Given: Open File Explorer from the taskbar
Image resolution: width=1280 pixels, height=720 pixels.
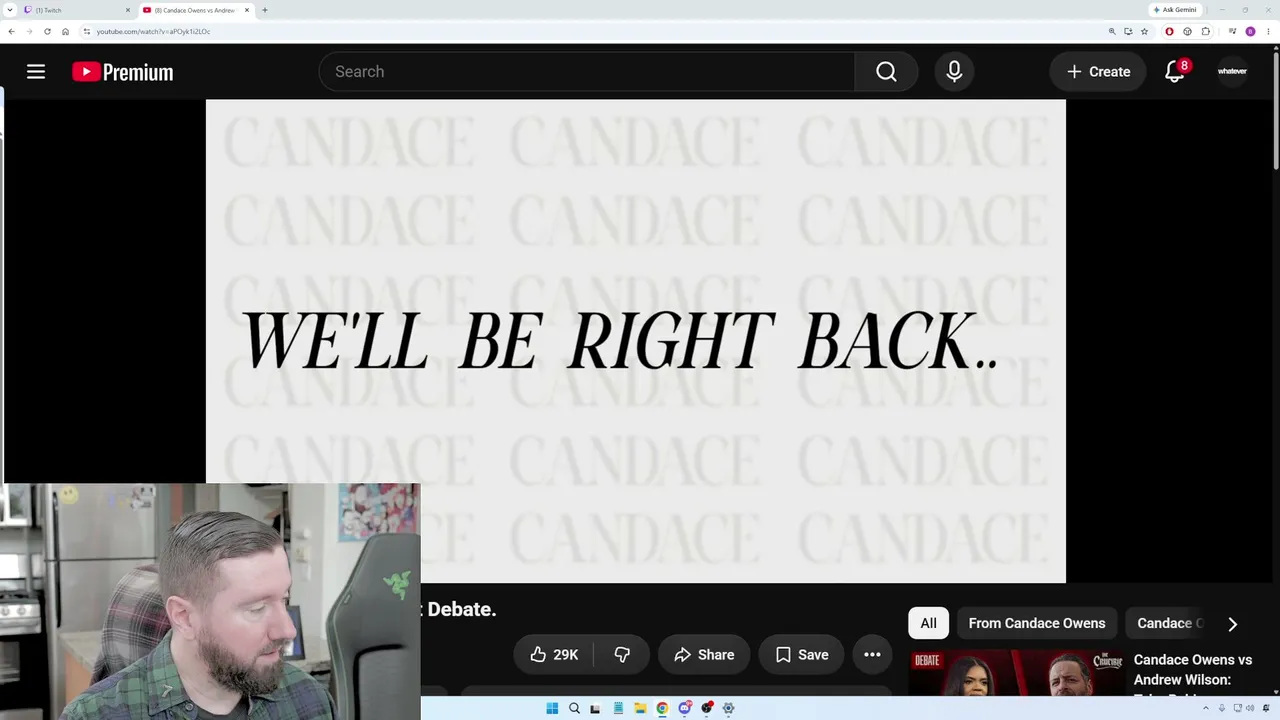Looking at the screenshot, I should tap(640, 708).
